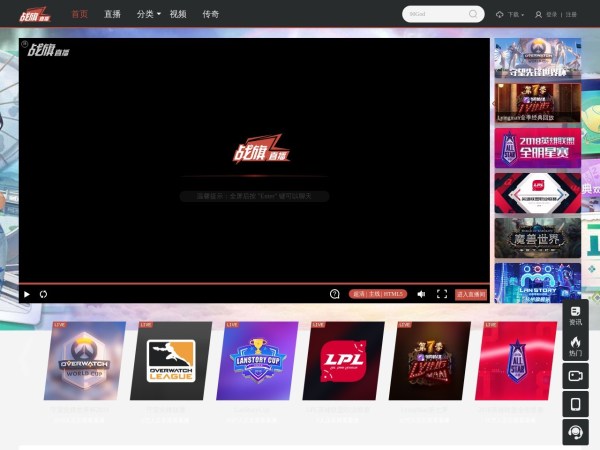Select the Overwatch League thumbnail

170,360
